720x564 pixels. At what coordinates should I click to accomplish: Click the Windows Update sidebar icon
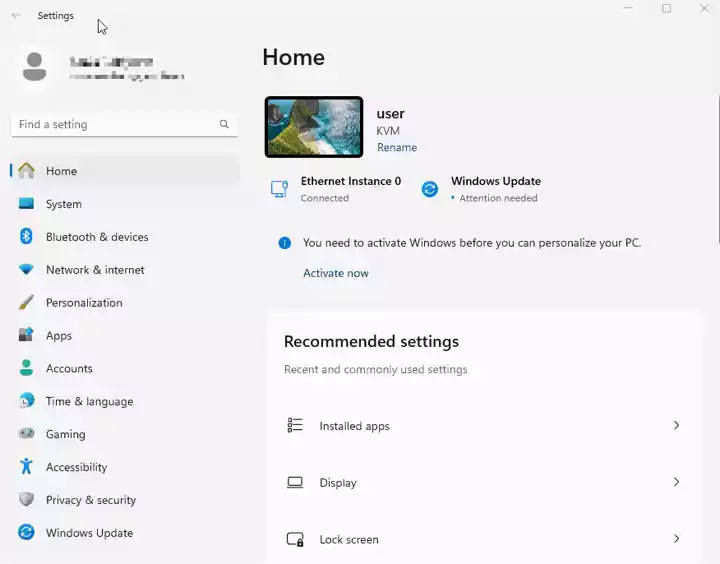tap(26, 532)
